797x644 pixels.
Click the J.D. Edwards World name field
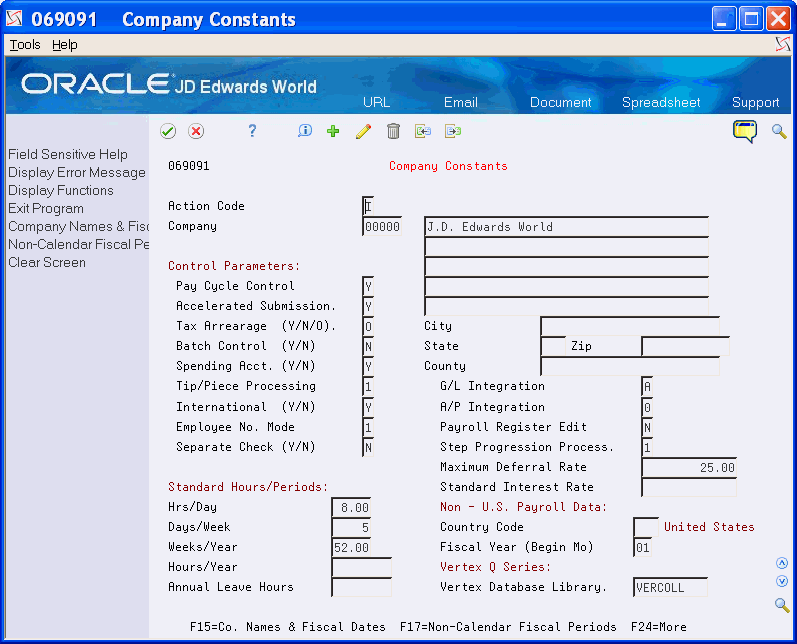[x=566, y=227]
